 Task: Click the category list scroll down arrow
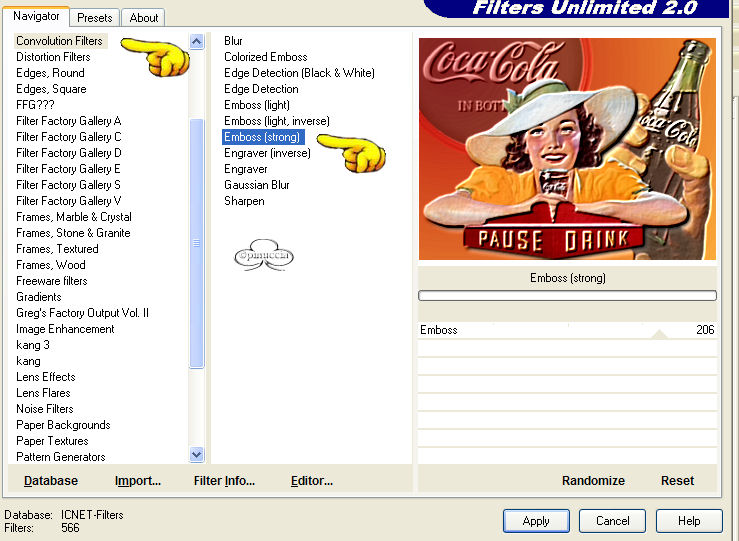coord(197,455)
